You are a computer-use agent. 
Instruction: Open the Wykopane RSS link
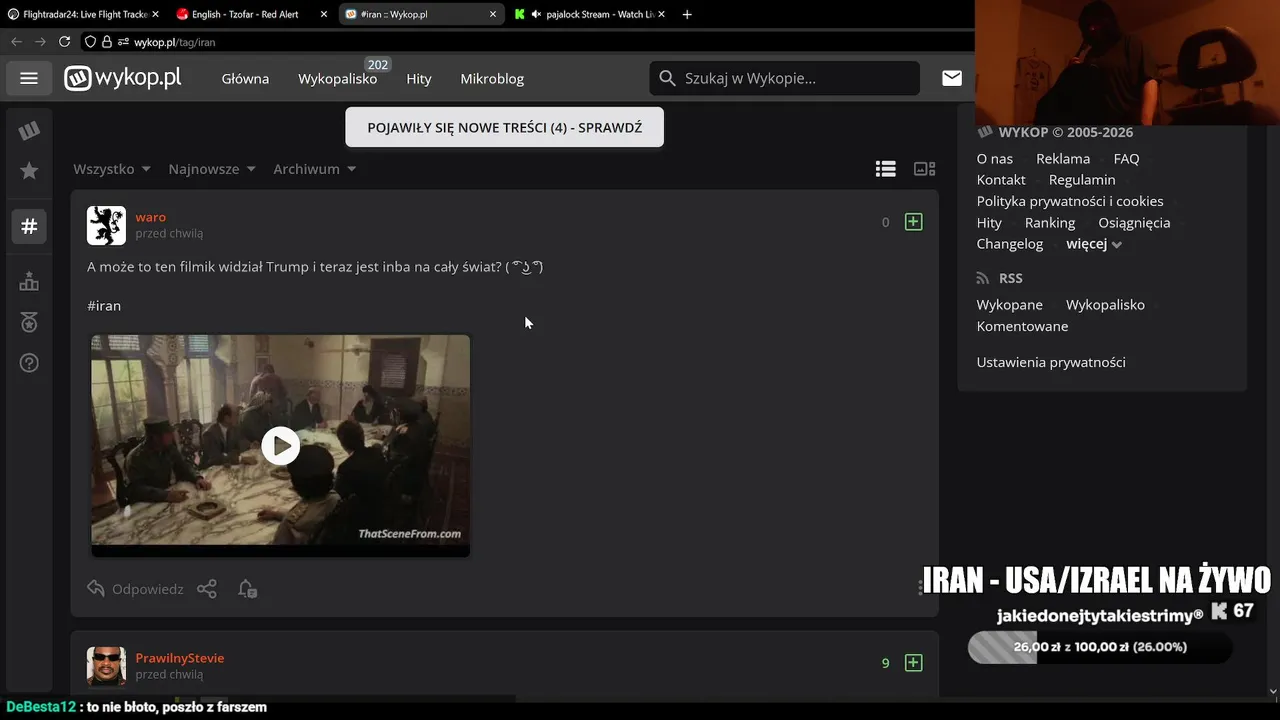[x=1010, y=305]
